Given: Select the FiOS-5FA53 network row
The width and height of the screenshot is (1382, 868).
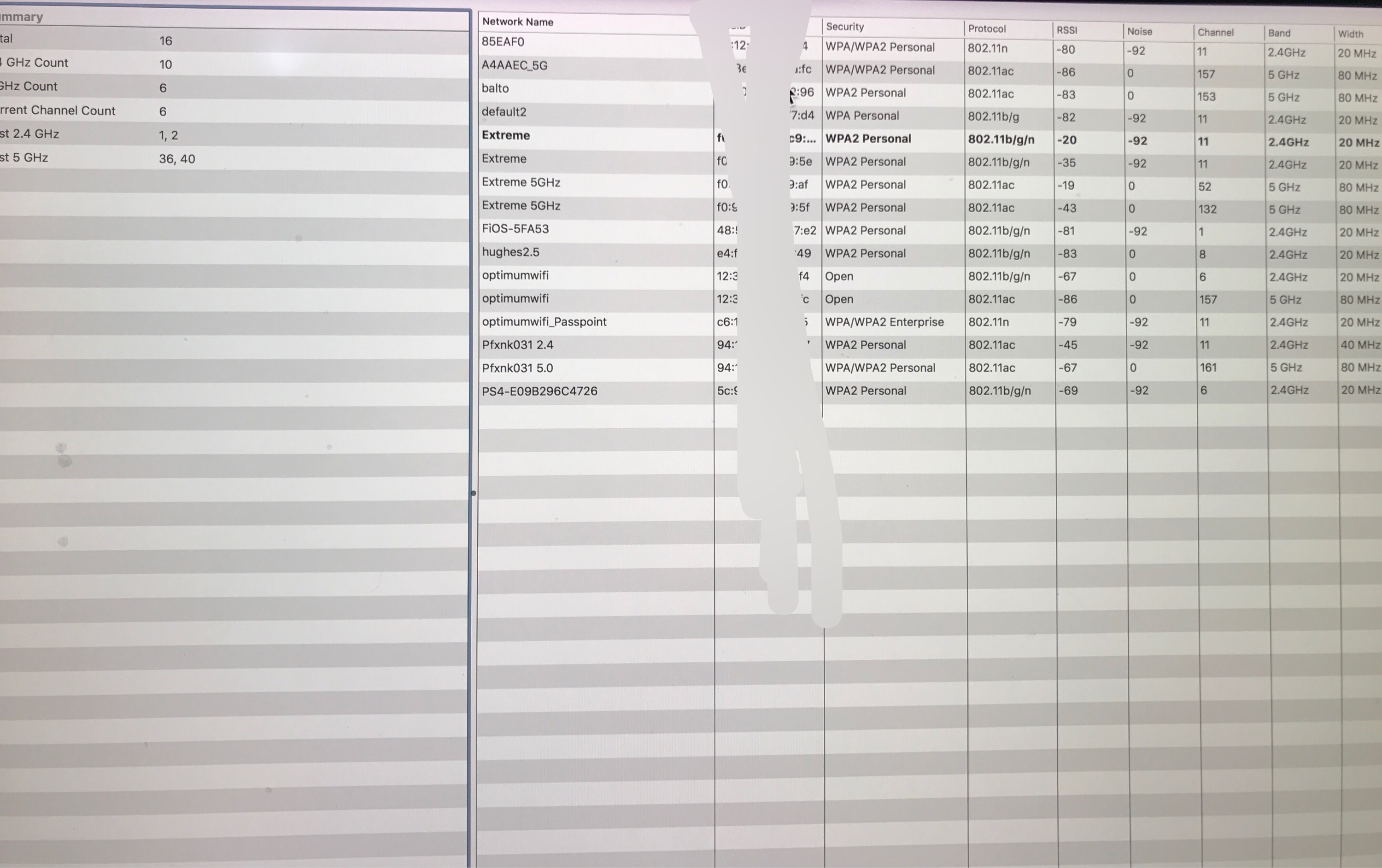Looking at the screenshot, I should [x=515, y=229].
